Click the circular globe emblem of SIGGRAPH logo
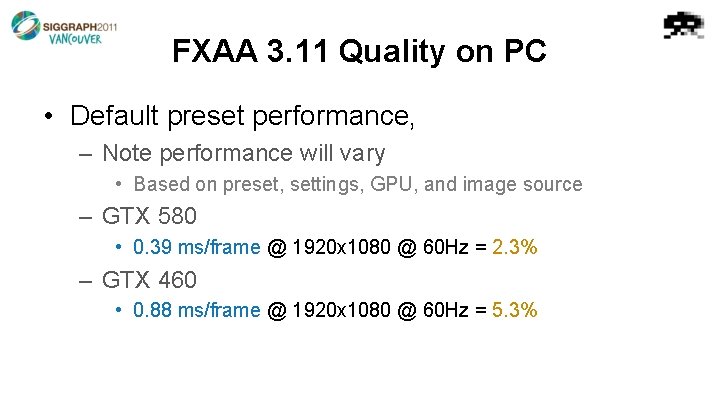 pos(26,26)
